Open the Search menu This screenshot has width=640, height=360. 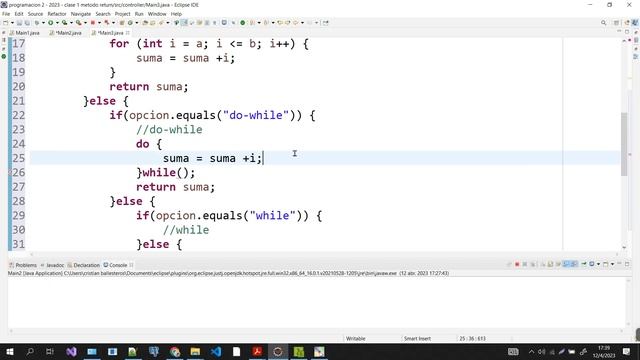103,14
